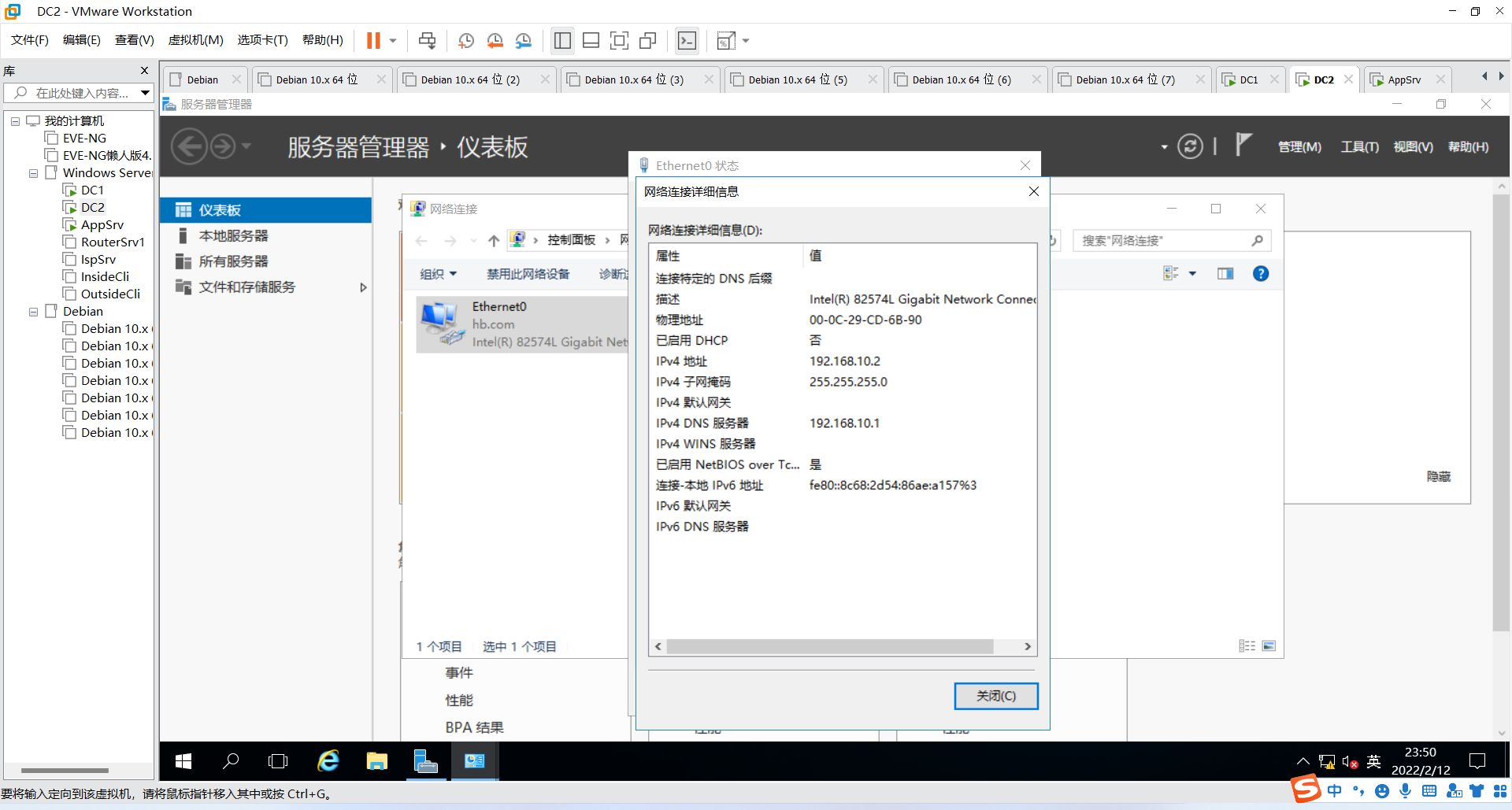
Task: Enter full screen mode
Action: (620, 40)
